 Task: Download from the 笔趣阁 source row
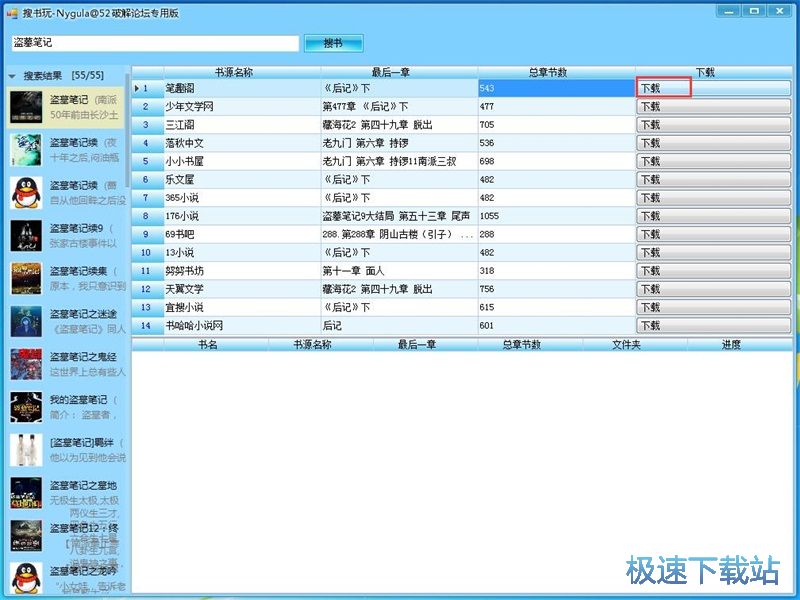[x=714, y=89]
